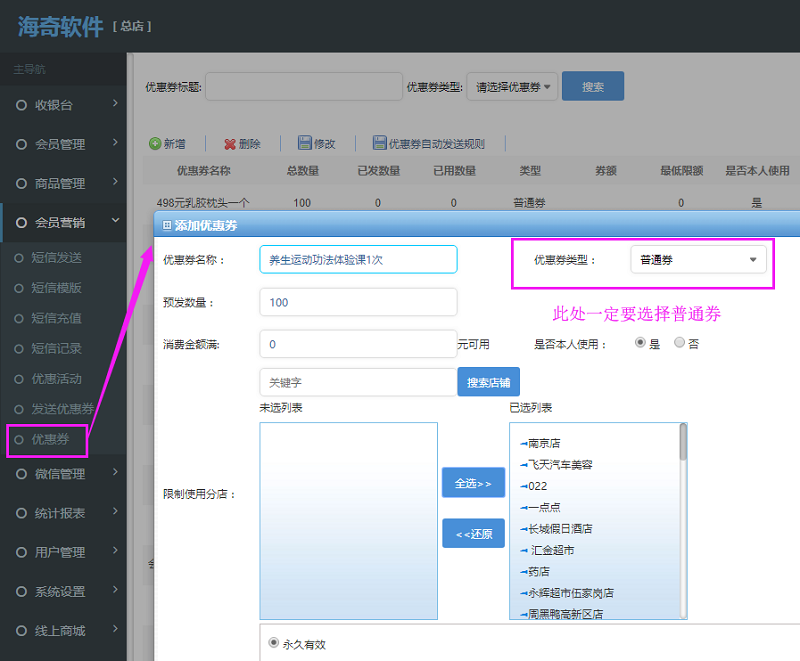The width and height of the screenshot is (800, 661).
Task: Select the 永久有效 validity option
Action: (274, 644)
